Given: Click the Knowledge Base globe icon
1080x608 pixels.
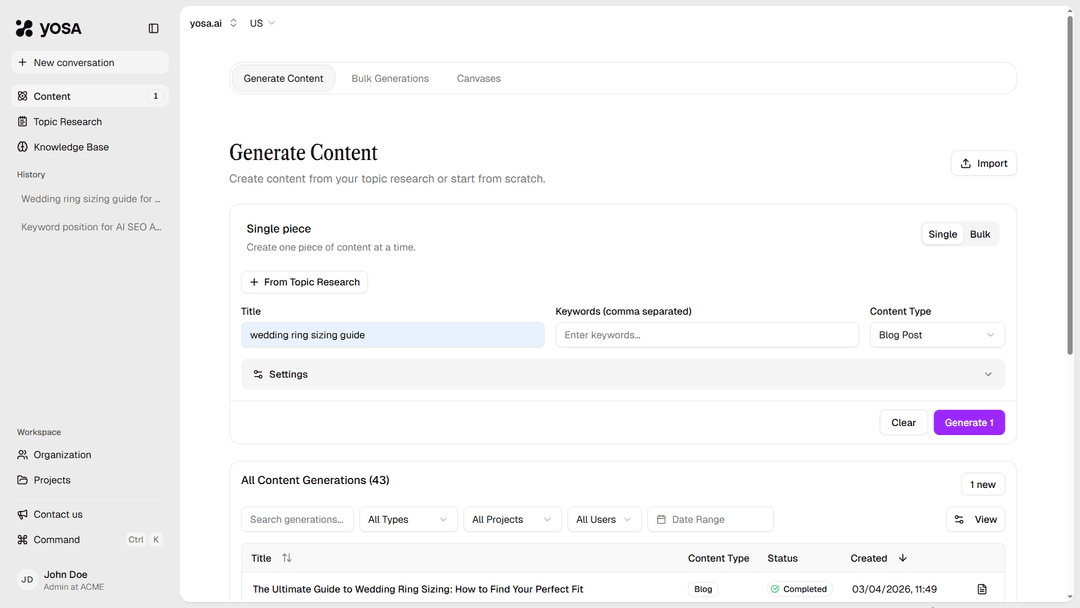Looking at the screenshot, I should pos(22,147).
